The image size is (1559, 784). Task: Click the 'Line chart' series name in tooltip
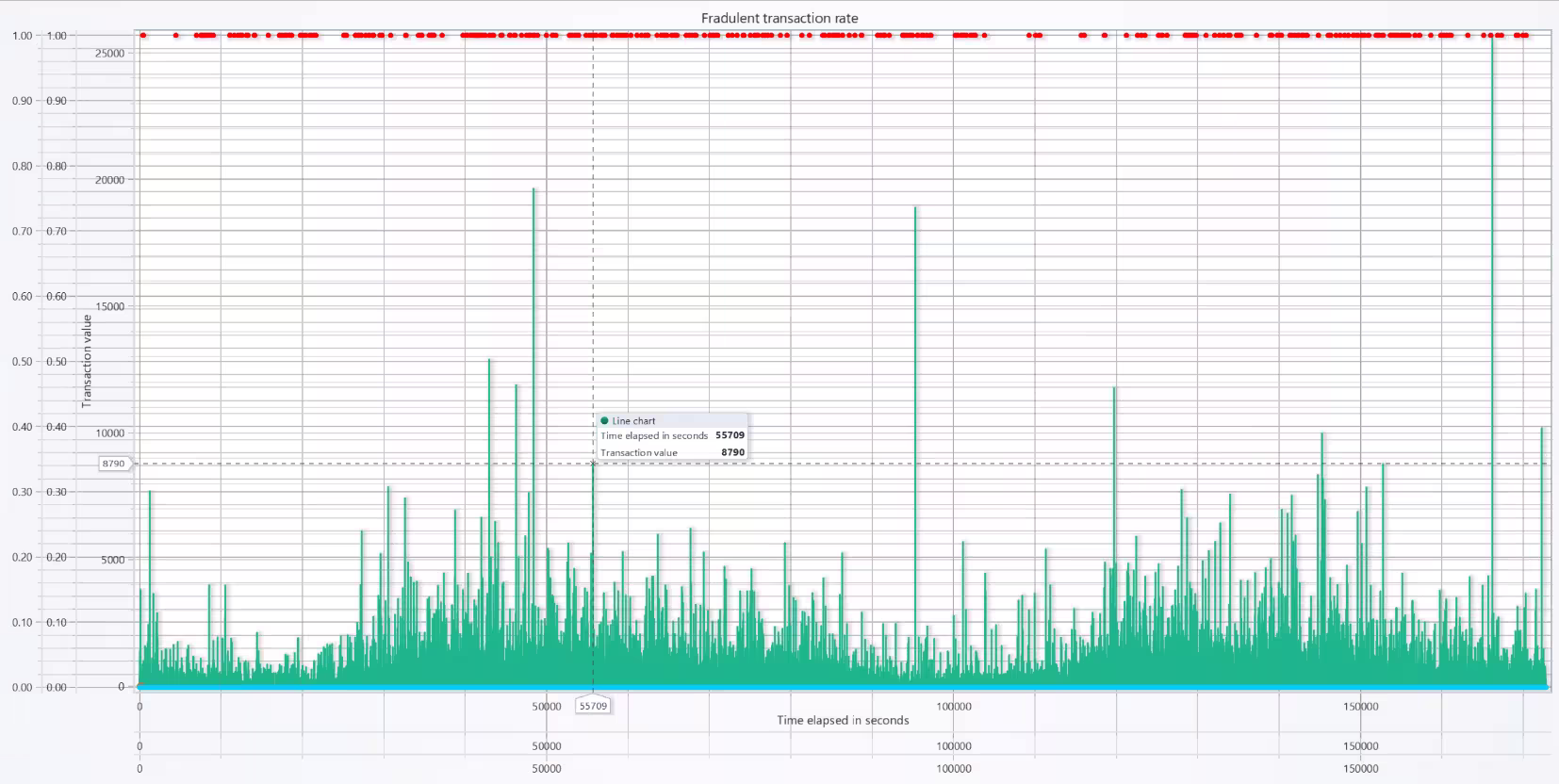click(633, 421)
